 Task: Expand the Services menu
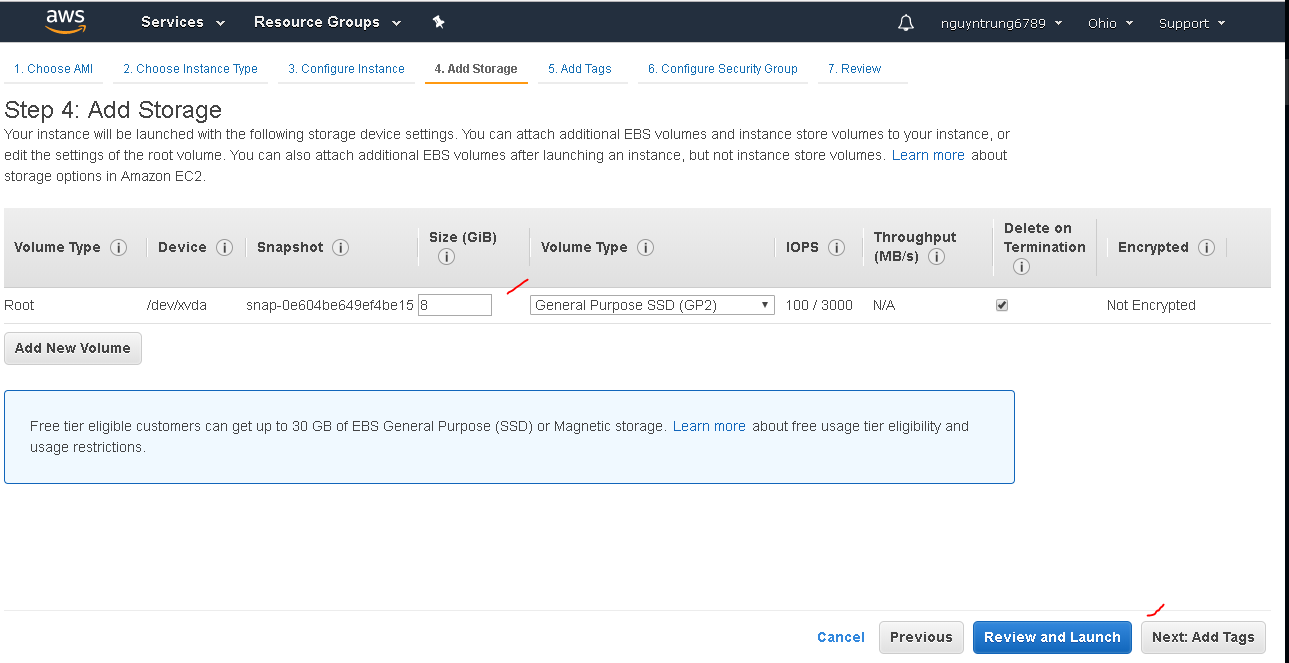coord(183,22)
